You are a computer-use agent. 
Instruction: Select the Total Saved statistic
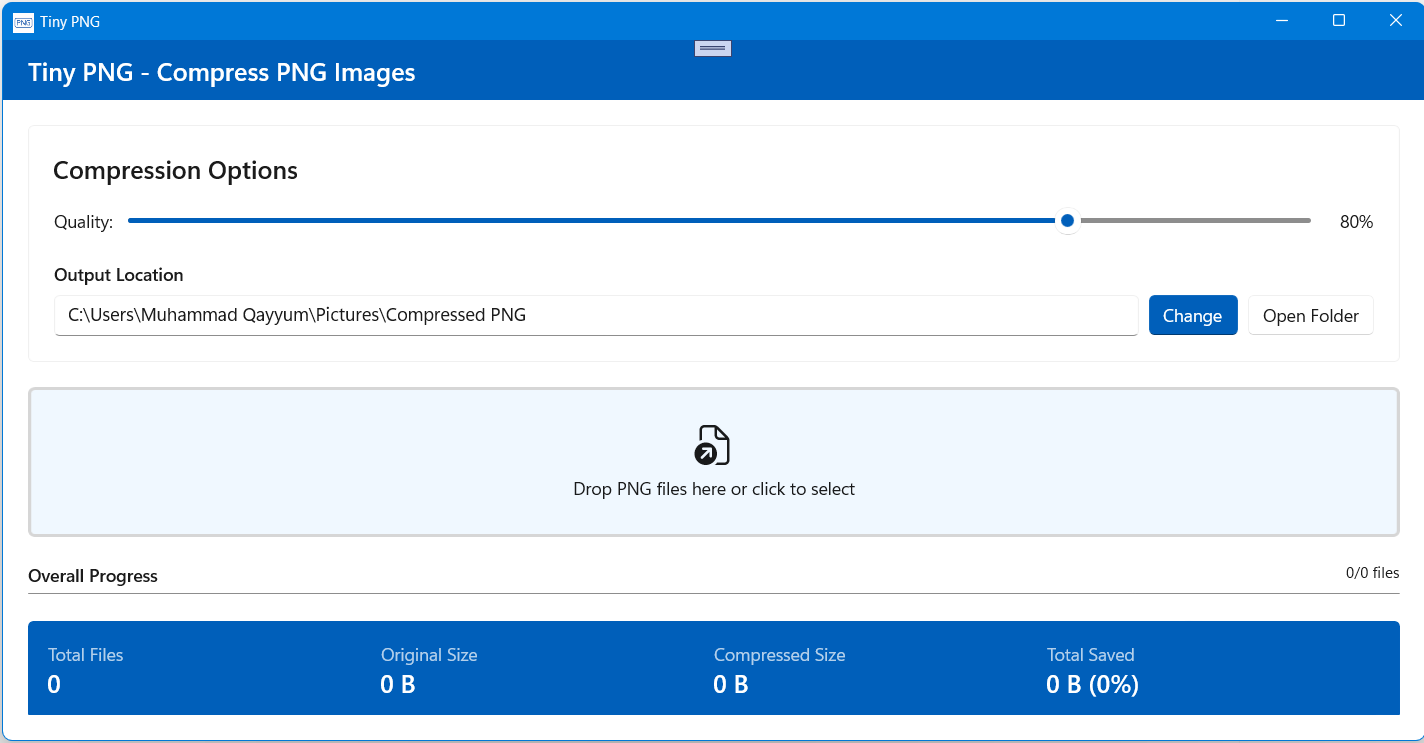point(1092,670)
